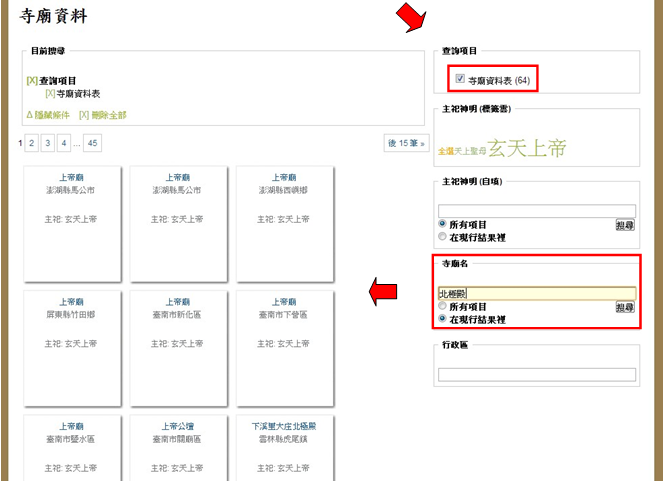Collapse conditions with Δ 隱藏條件
The height and width of the screenshot is (483, 663).
pos(48,115)
